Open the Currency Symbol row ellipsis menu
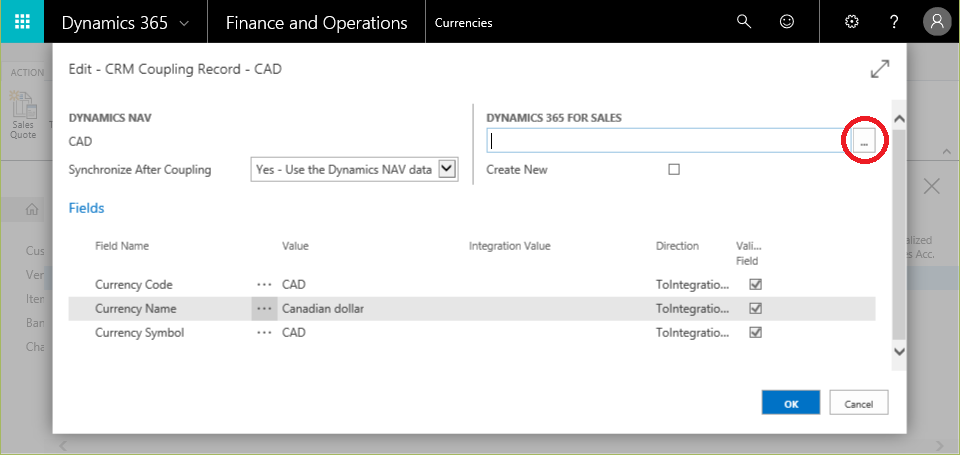 click(x=264, y=333)
